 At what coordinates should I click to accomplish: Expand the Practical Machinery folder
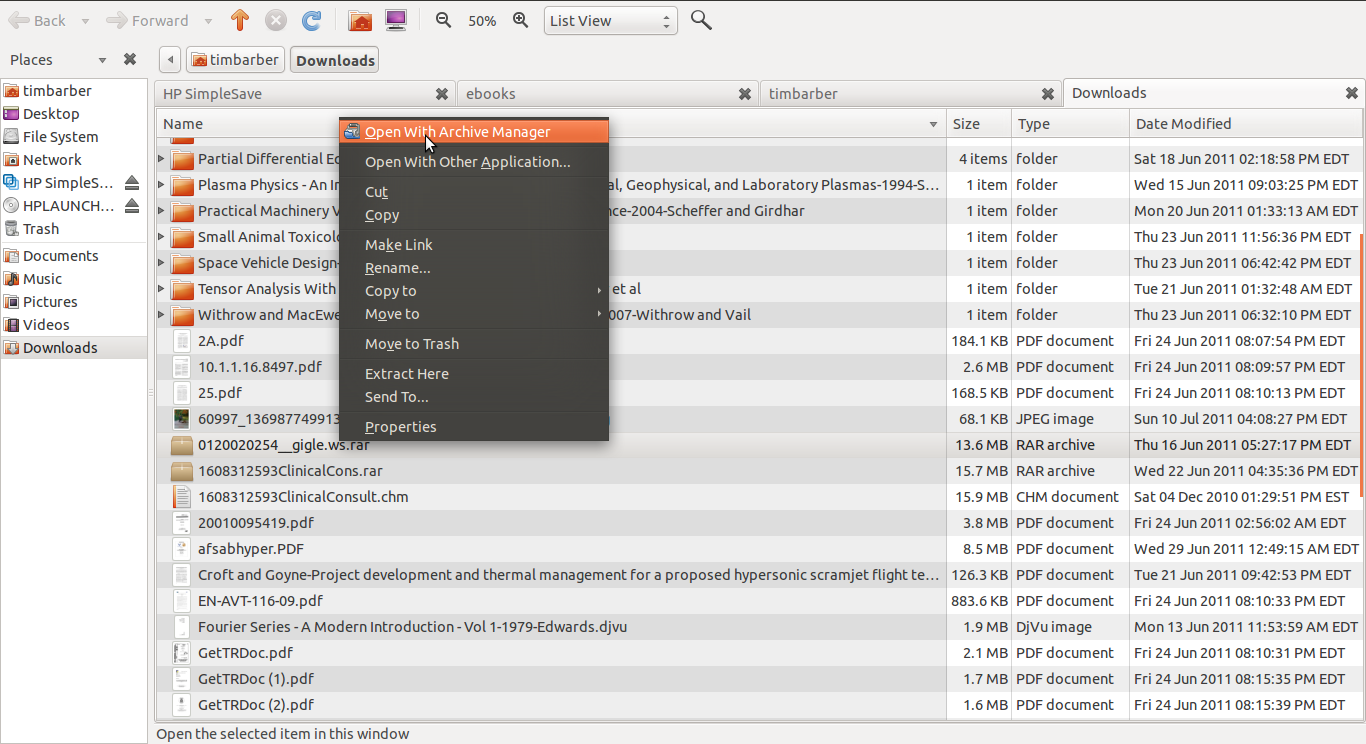pyautogui.click(x=162, y=211)
